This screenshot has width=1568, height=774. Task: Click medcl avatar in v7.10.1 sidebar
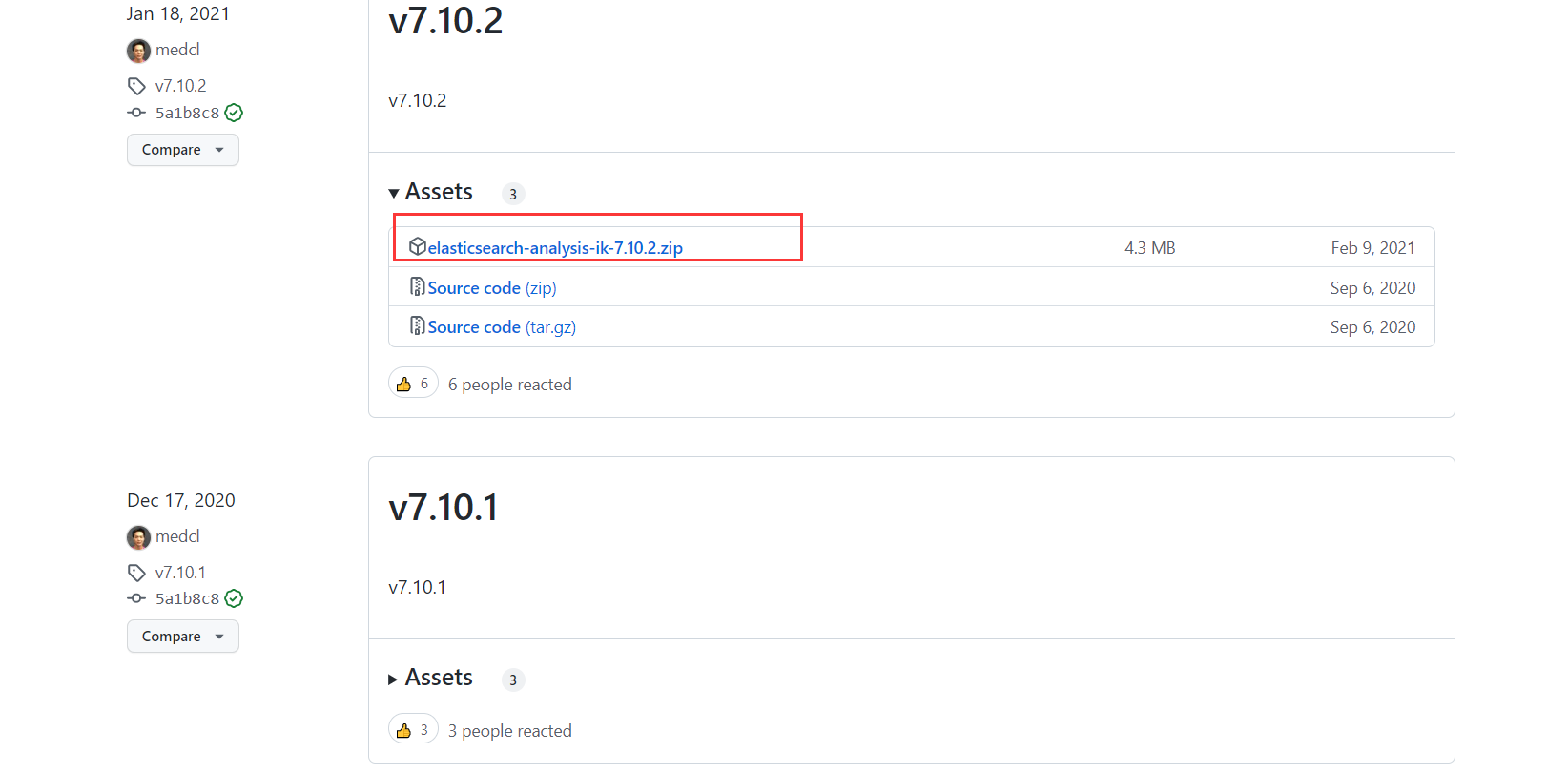coord(138,537)
